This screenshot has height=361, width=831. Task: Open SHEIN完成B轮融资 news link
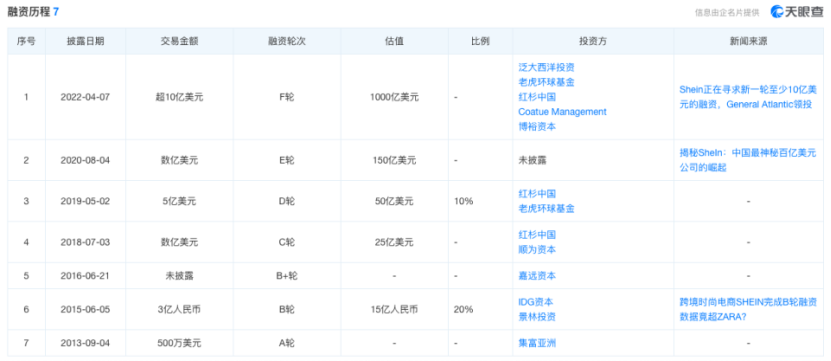click(747, 310)
